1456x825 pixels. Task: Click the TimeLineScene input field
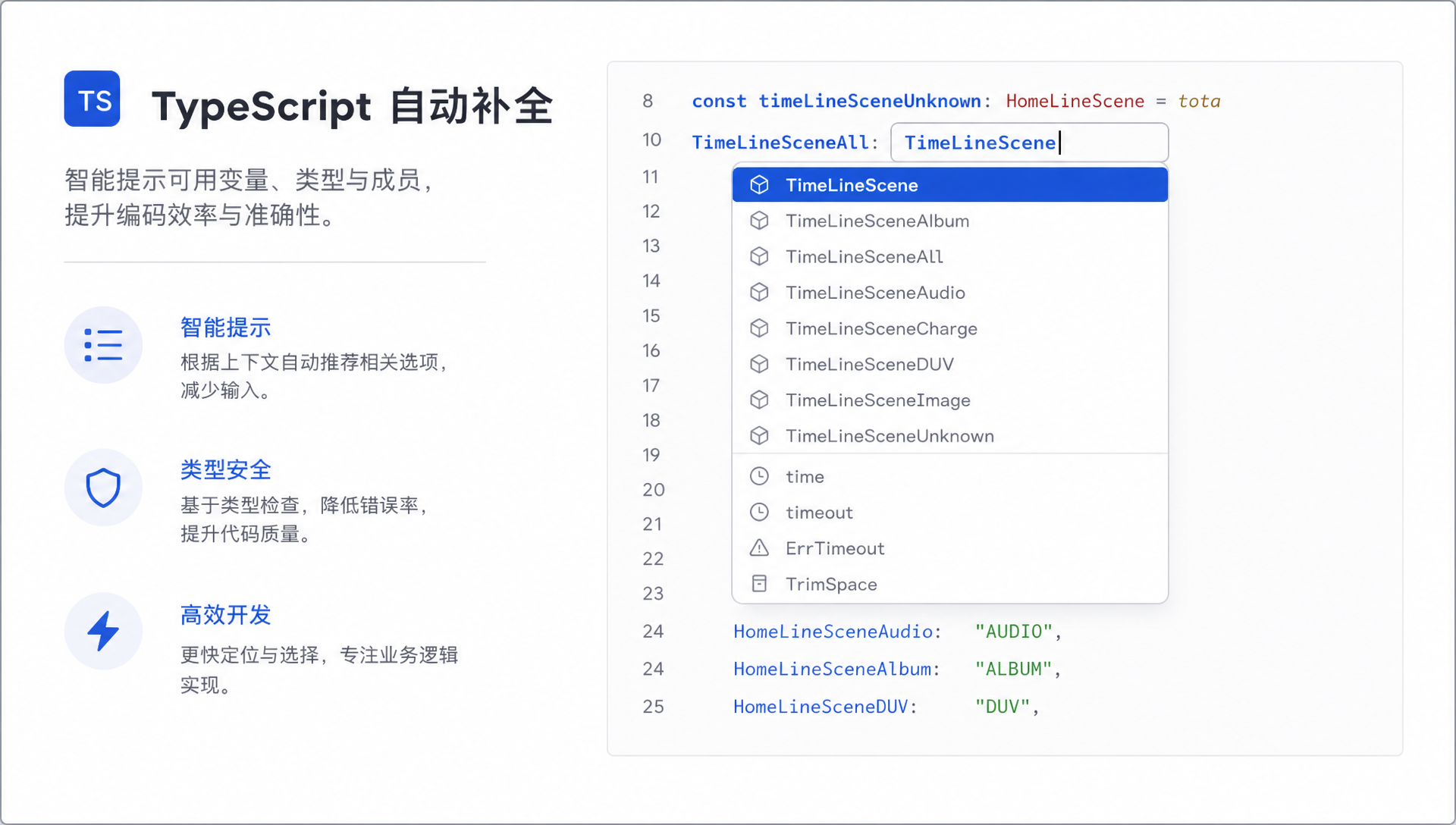[1029, 143]
